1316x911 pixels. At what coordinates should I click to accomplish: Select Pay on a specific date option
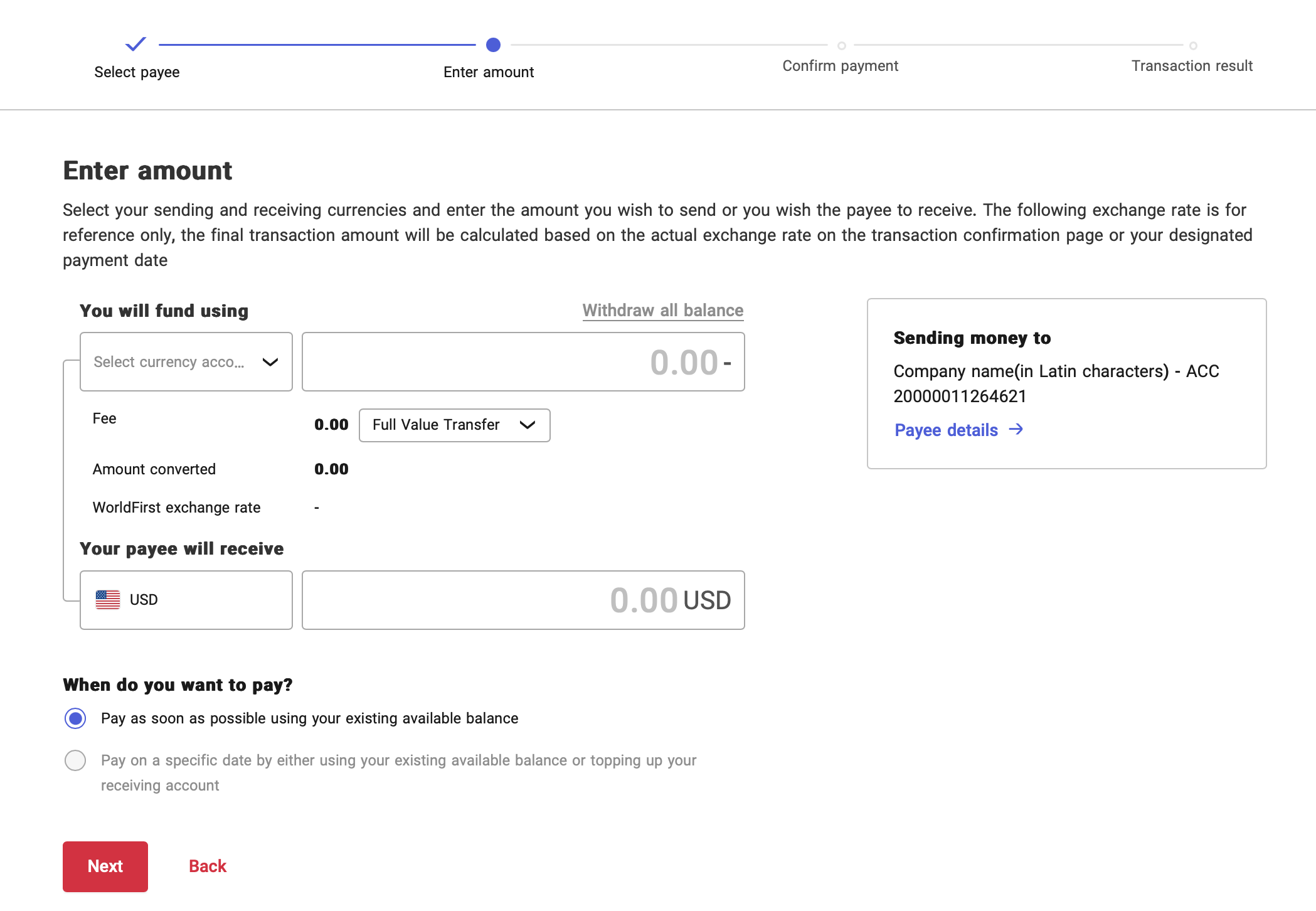pyautogui.click(x=75, y=760)
